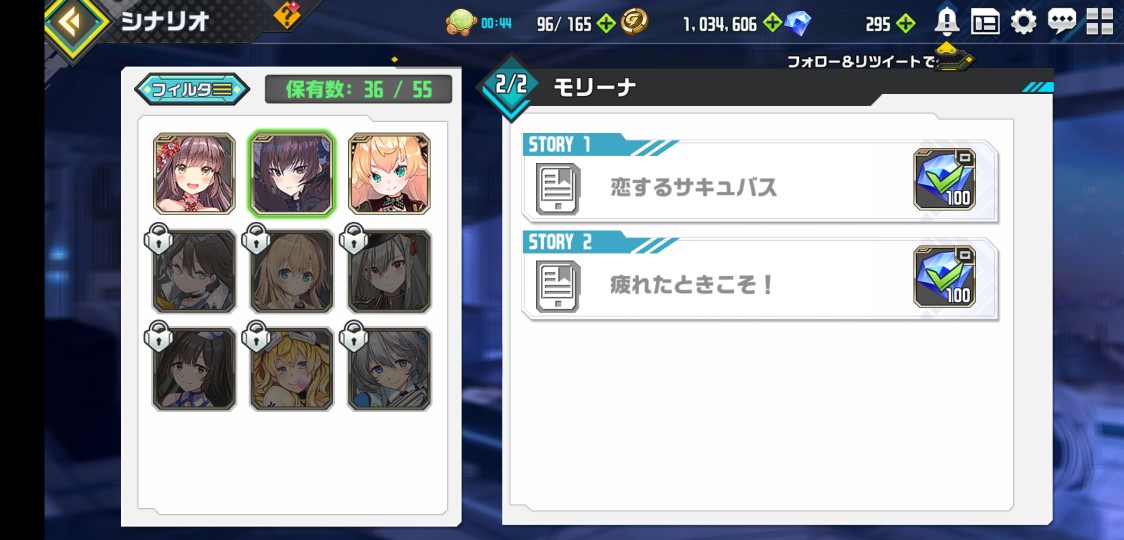Open the grid menu icon
The height and width of the screenshot is (540, 1124).
pos(1100,22)
